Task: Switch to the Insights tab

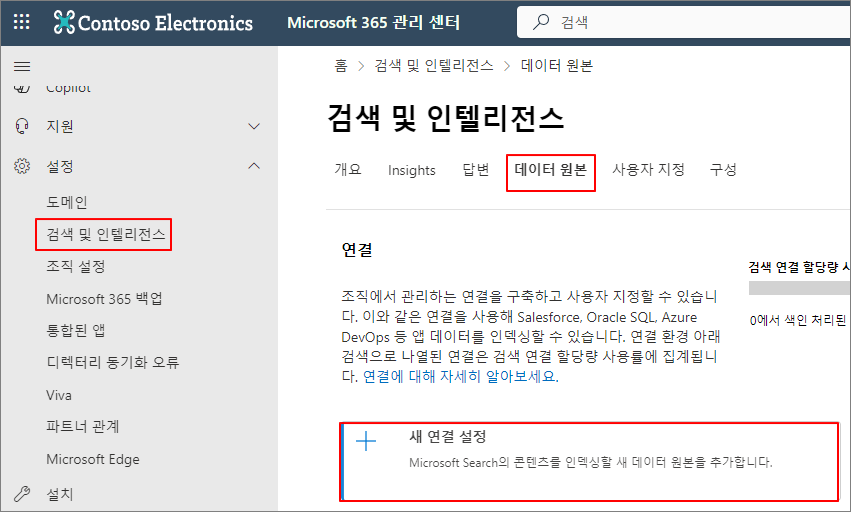Action: tap(411, 170)
